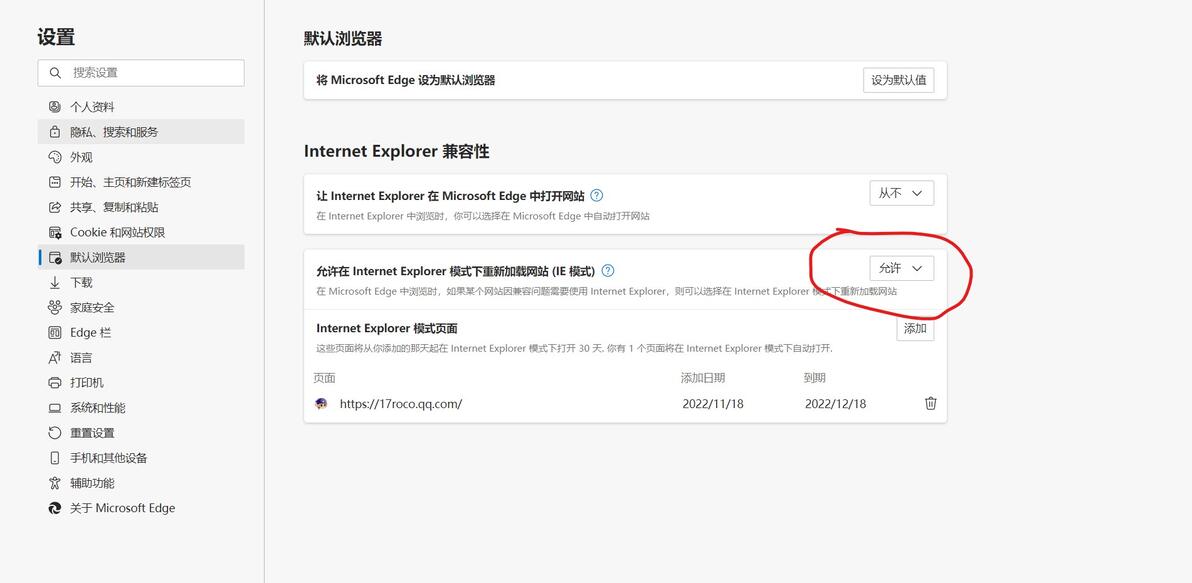Click into the 搜索设置 search field
Viewport: 1192px width, 583px height.
141,73
